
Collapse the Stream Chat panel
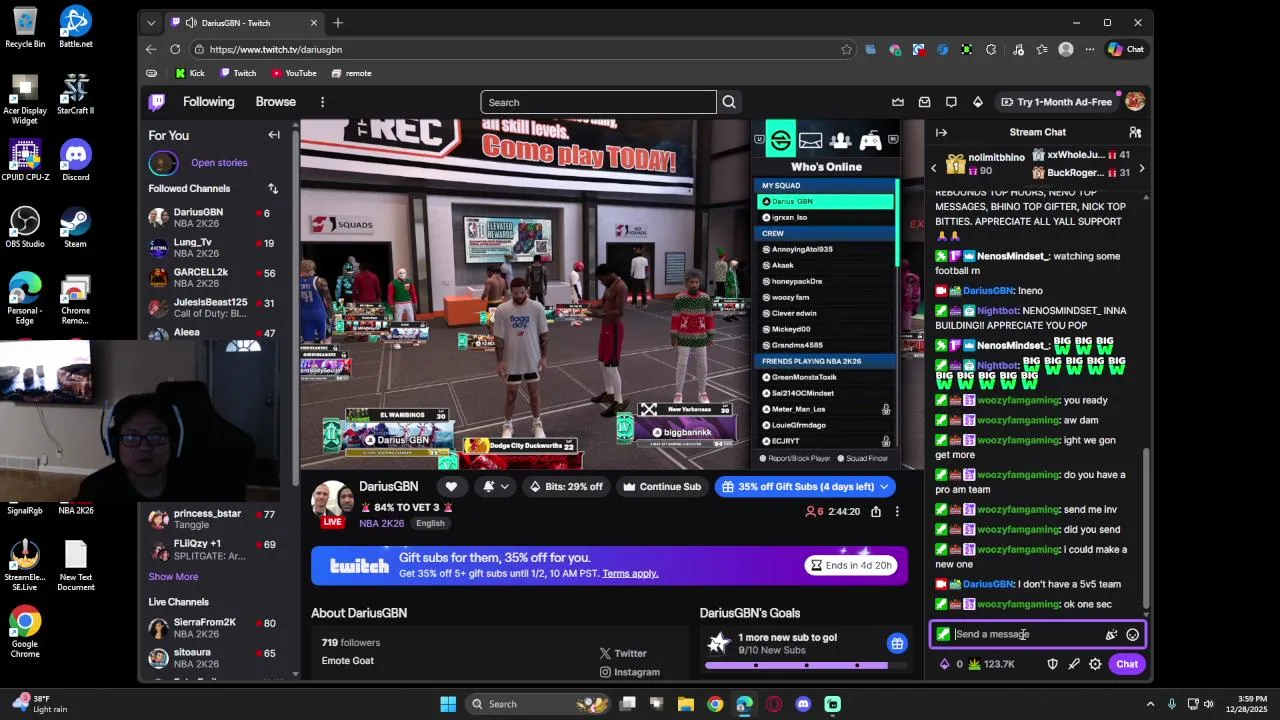[x=941, y=132]
